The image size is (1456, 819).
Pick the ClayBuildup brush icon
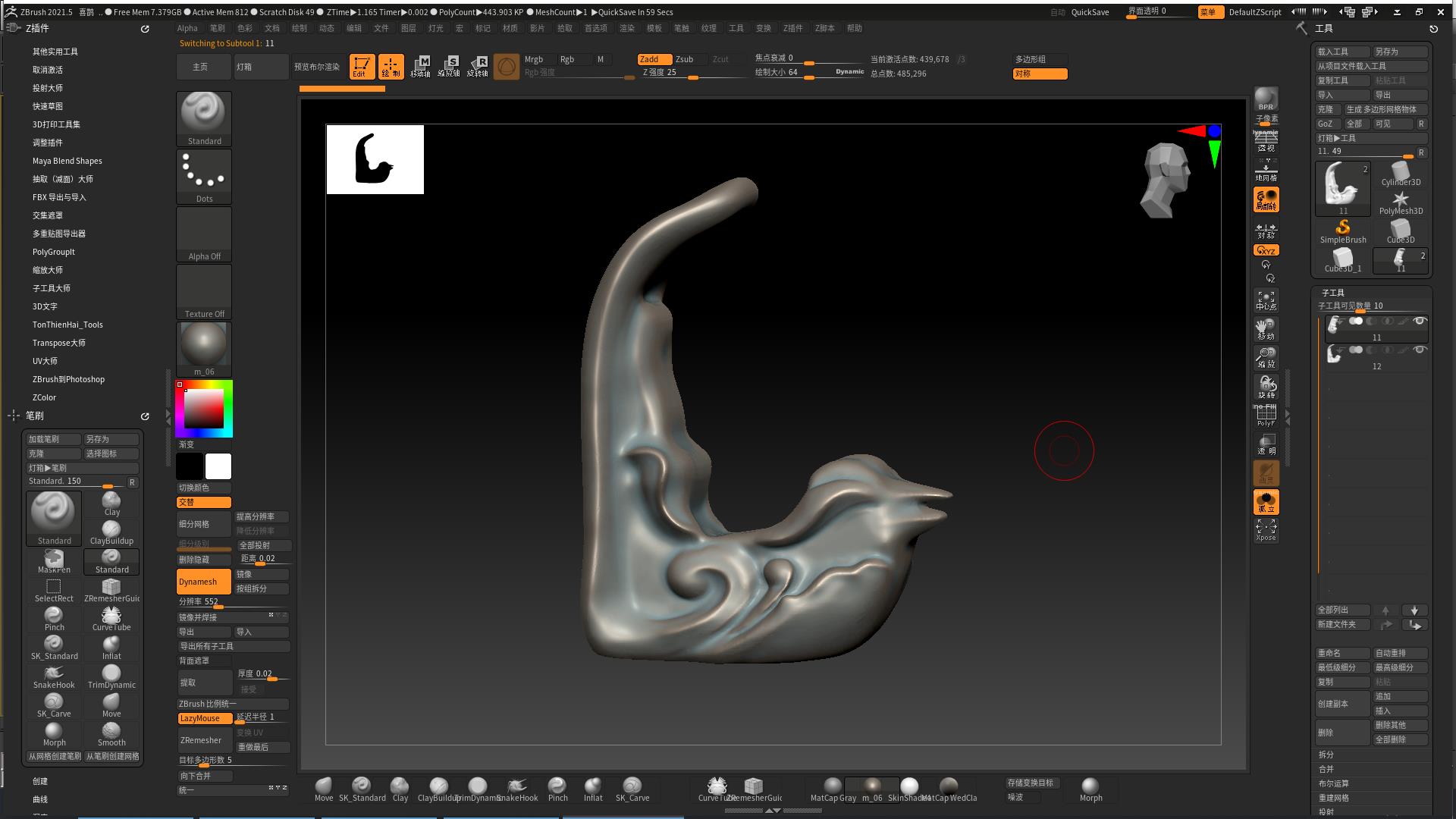pyautogui.click(x=111, y=530)
